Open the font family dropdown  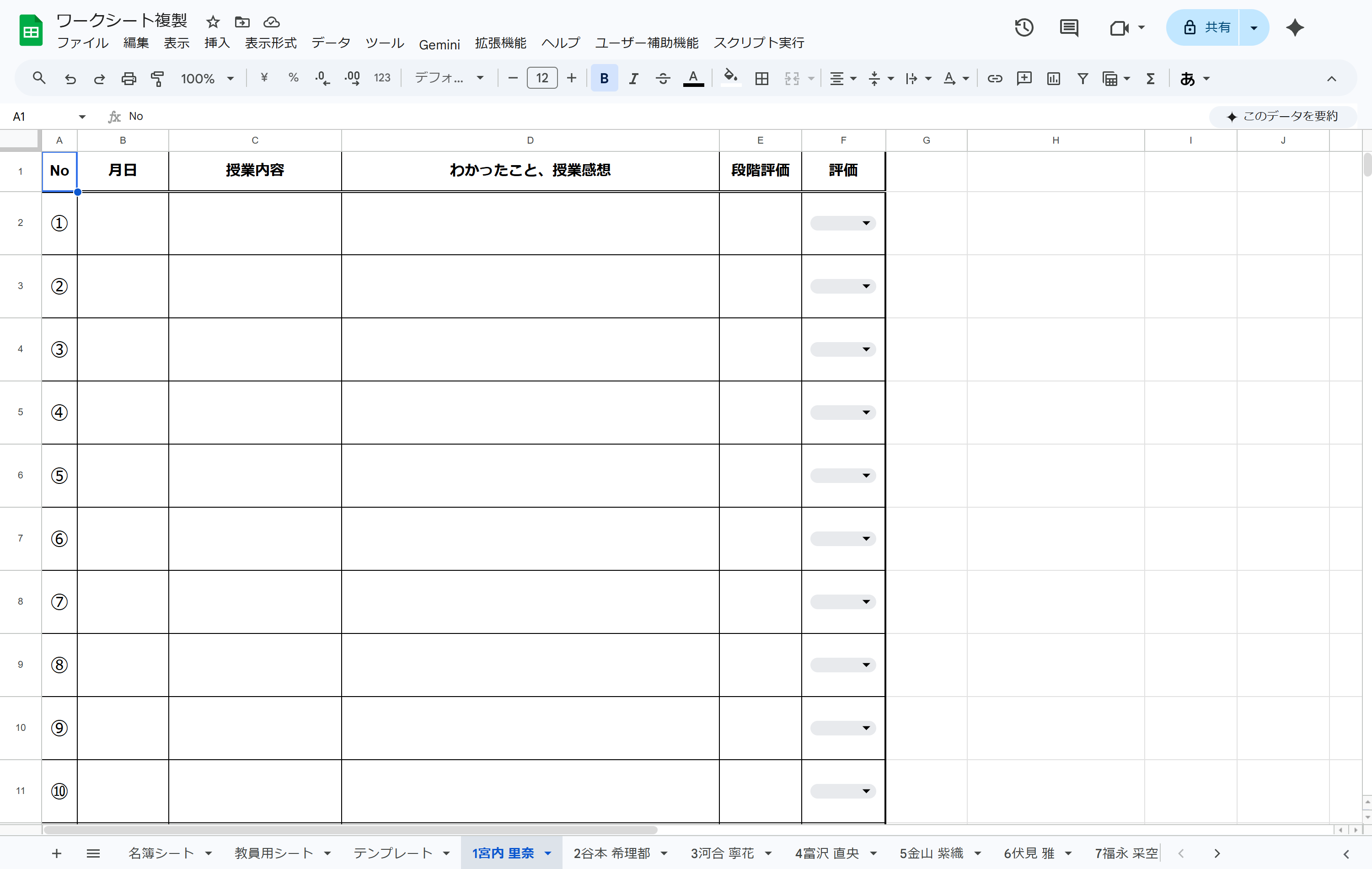(x=449, y=78)
